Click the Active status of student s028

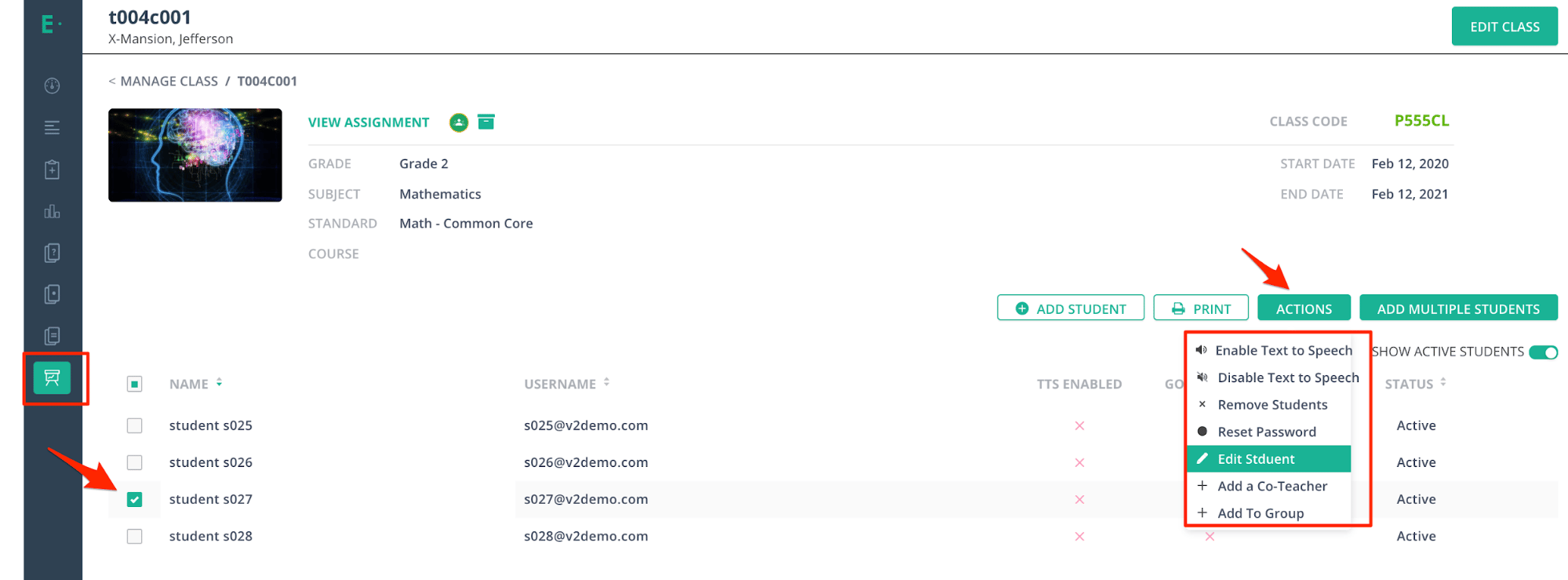[x=1416, y=536]
